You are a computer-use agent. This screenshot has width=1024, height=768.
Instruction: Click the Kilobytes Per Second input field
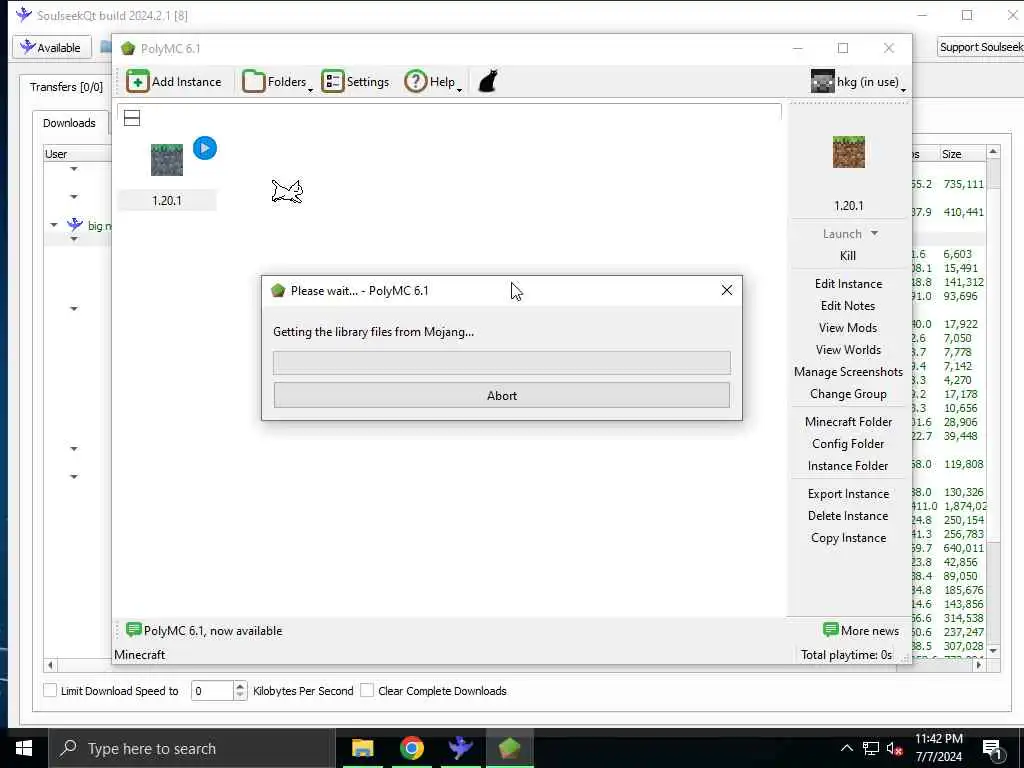tap(212, 691)
